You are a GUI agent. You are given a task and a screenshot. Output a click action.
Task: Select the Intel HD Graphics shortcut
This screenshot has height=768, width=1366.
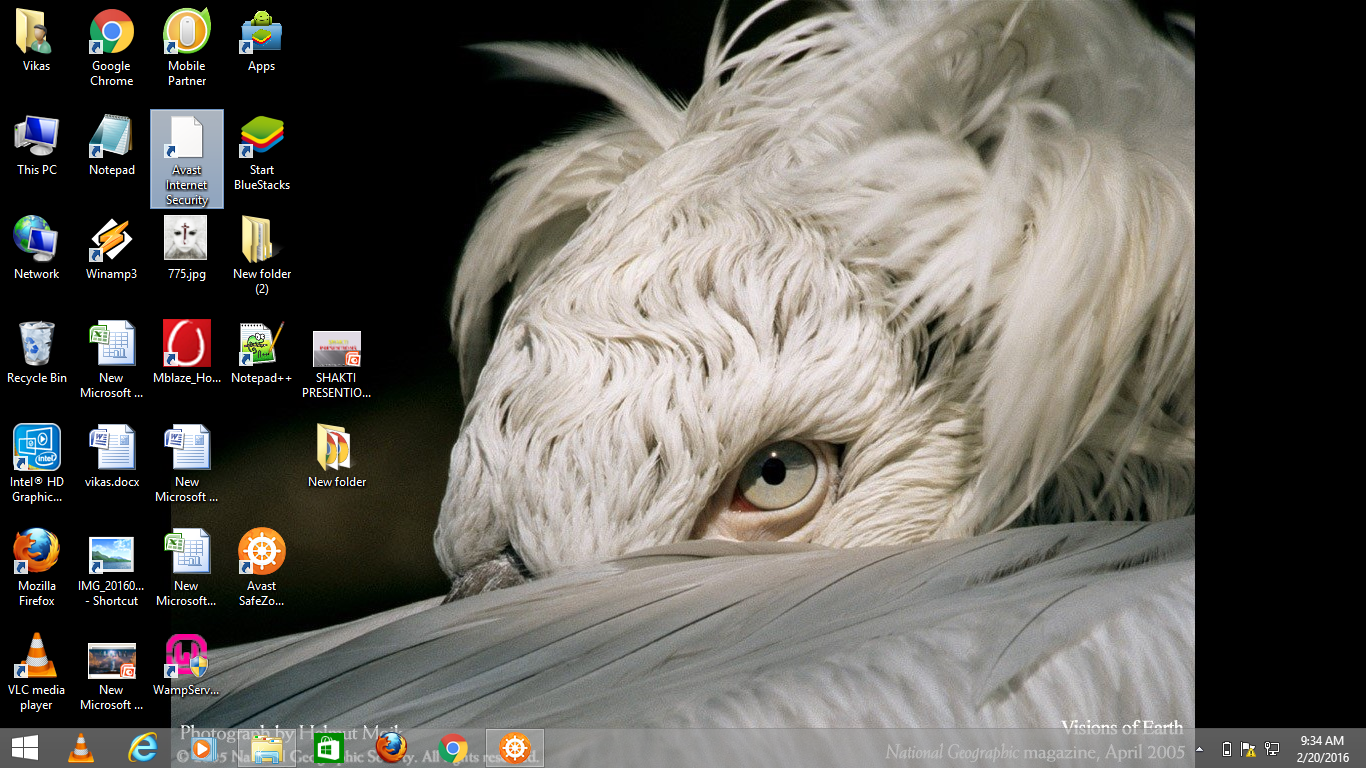point(37,463)
